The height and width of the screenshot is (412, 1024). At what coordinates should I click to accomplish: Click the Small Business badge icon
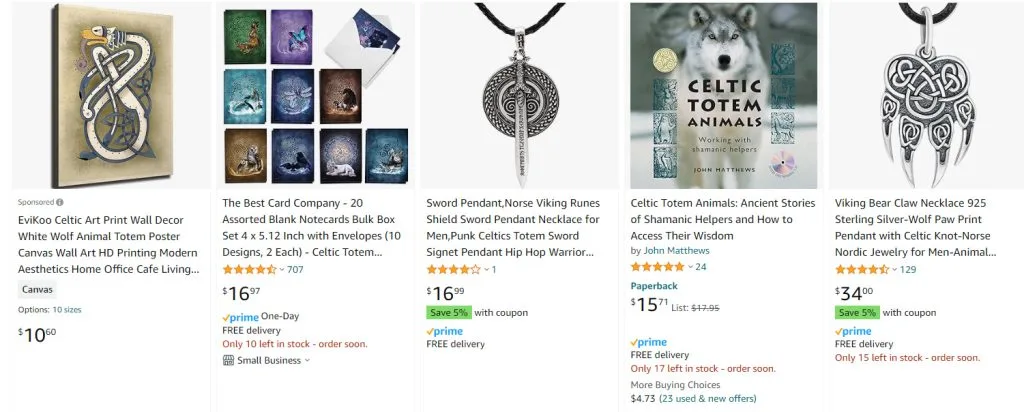228,360
